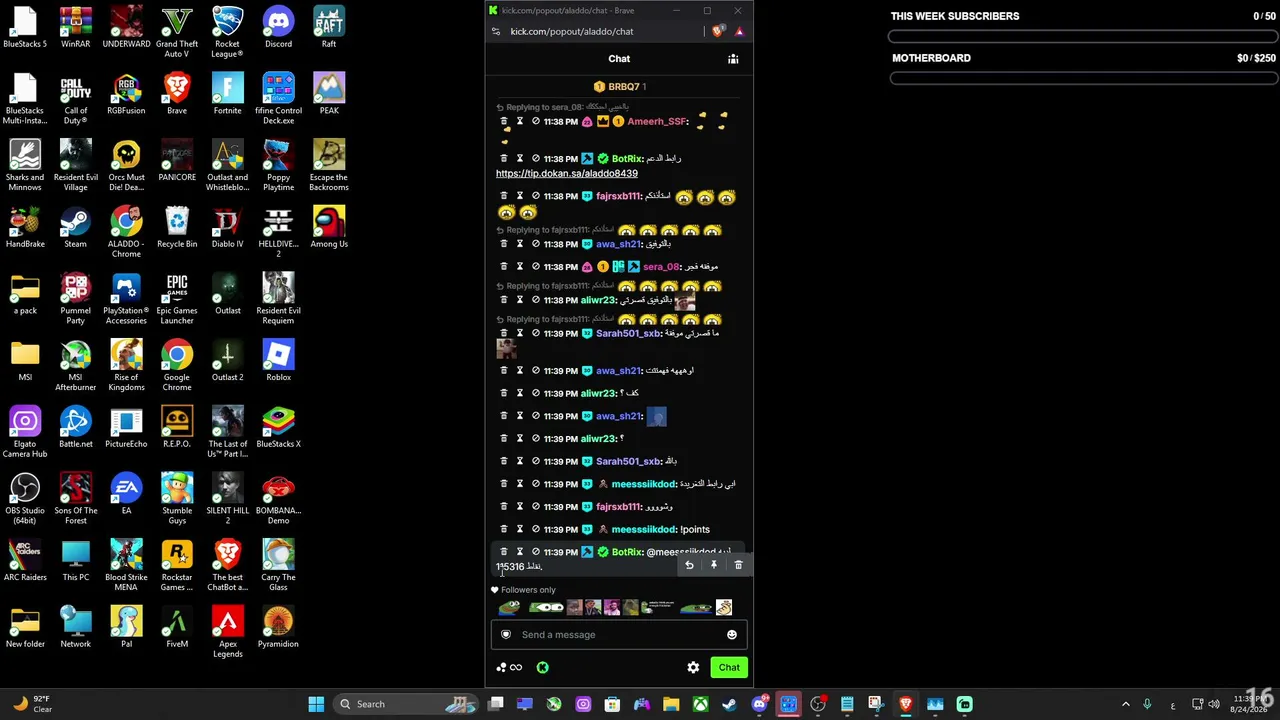Ban Ameerh_SSF using the circle-slash icon
Viewport: 1280px width, 720px height.
click(x=536, y=121)
